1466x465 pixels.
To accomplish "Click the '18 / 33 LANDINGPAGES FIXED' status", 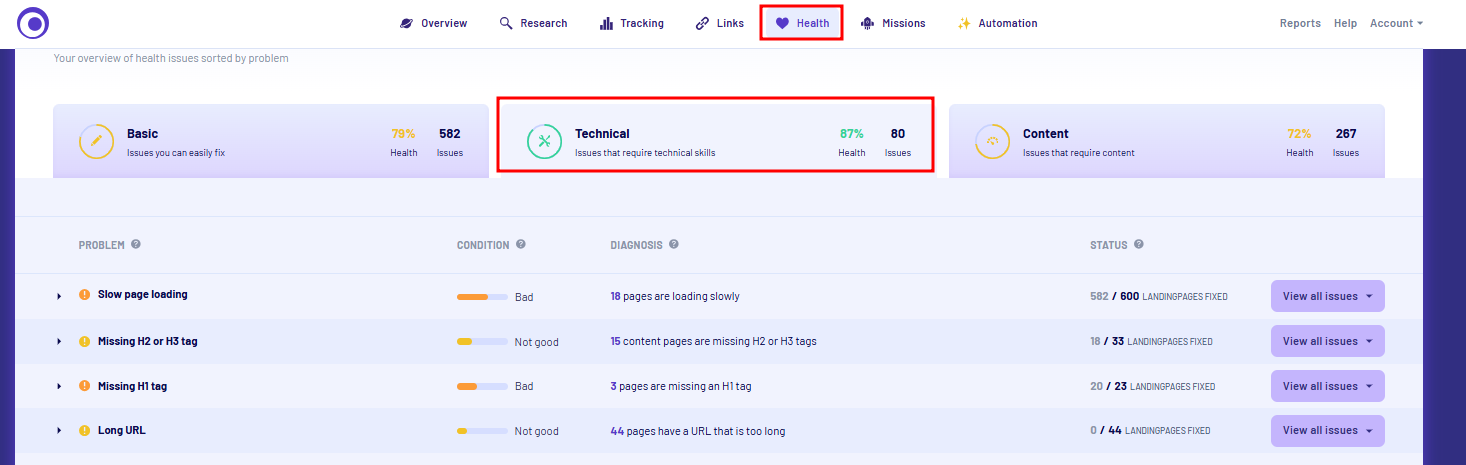I will point(1151,341).
